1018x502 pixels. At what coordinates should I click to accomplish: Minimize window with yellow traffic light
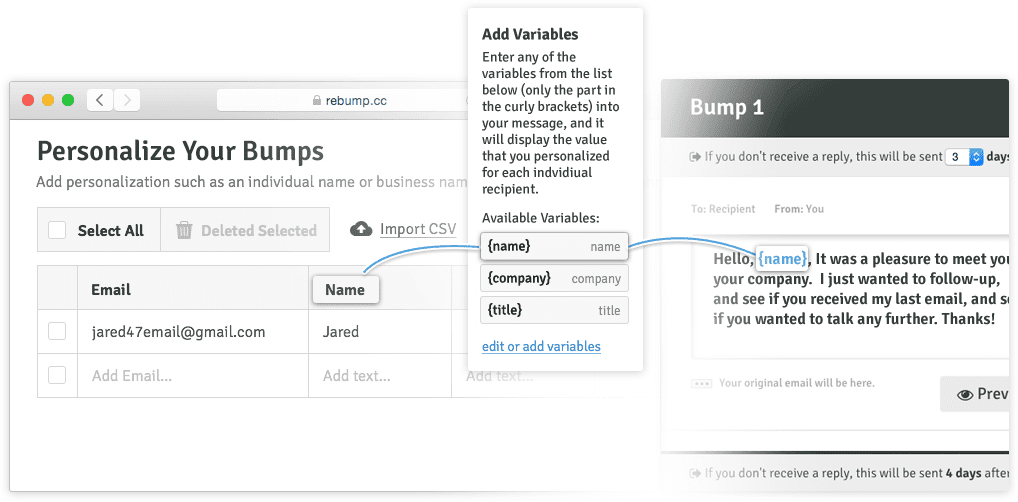[x=48, y=100]
